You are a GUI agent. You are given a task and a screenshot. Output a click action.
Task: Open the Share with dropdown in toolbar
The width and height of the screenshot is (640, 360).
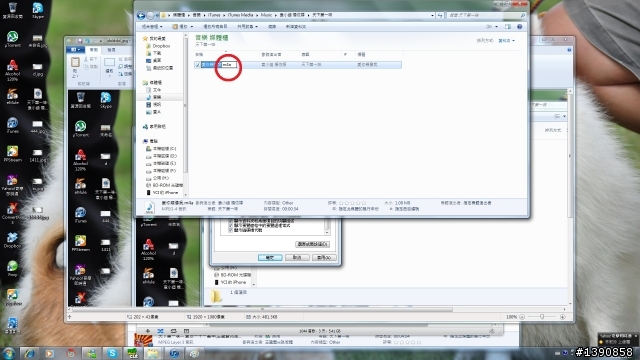[247, 27]
